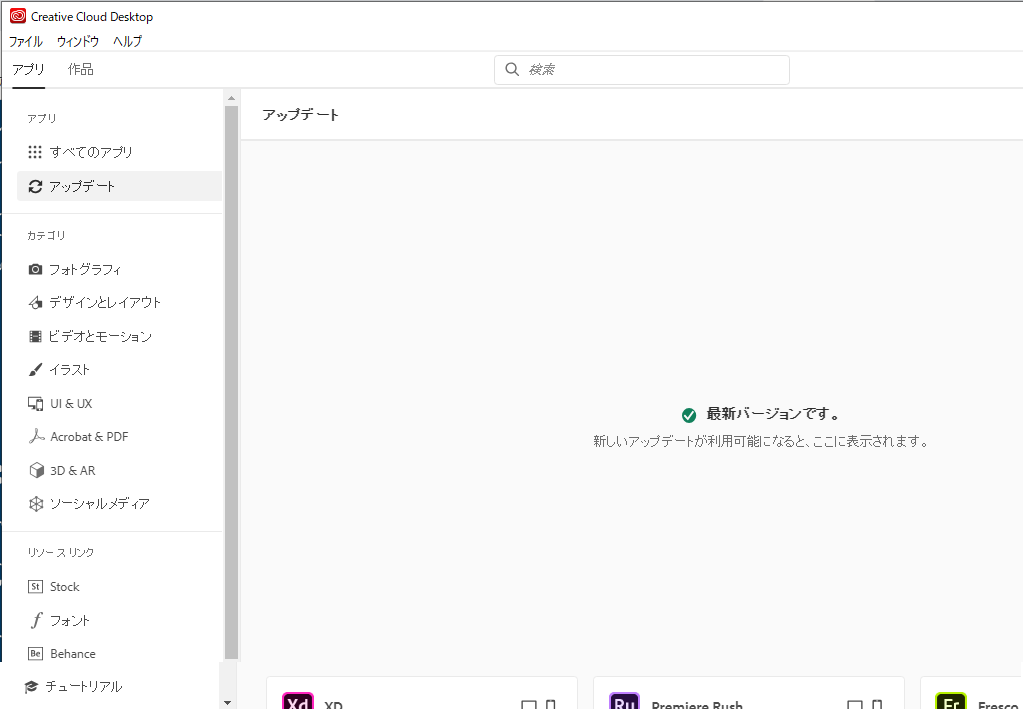The image size is (1023, 712).
Task: Click the search magnifier icon
Action: 512,69
